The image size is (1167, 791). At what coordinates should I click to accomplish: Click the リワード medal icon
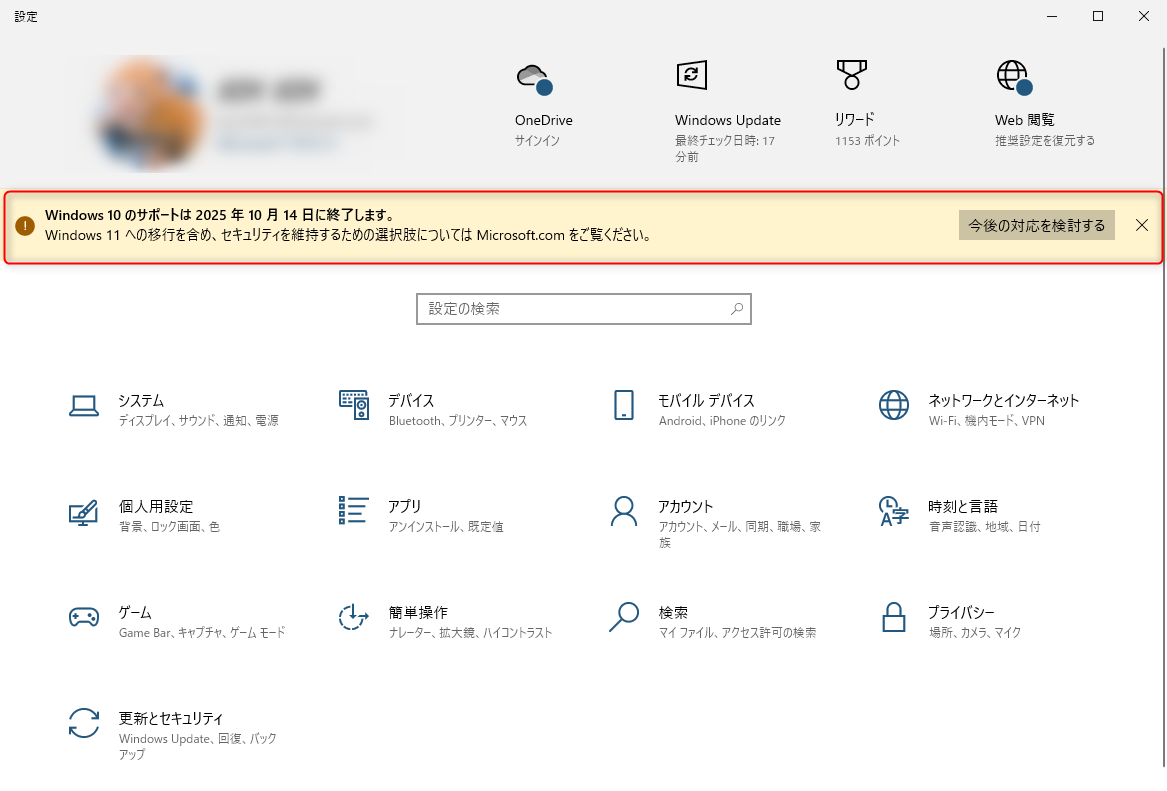click(851, 75)
